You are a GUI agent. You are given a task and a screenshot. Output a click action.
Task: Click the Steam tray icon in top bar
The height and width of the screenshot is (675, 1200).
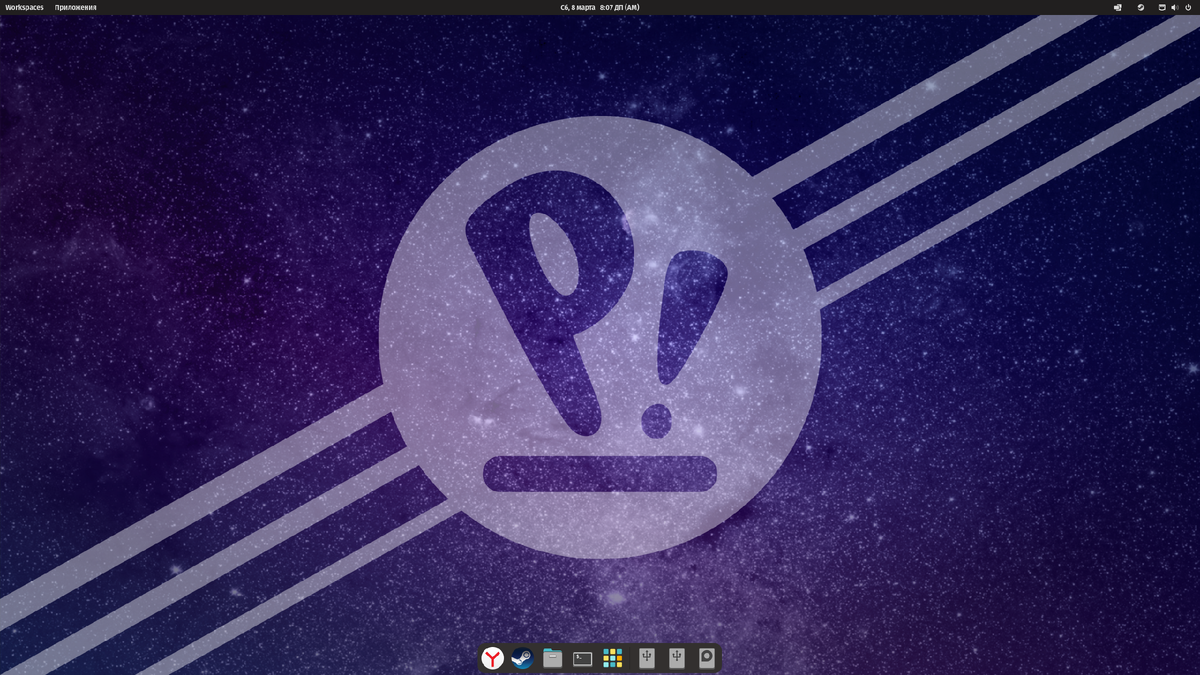coord(1141,7)
